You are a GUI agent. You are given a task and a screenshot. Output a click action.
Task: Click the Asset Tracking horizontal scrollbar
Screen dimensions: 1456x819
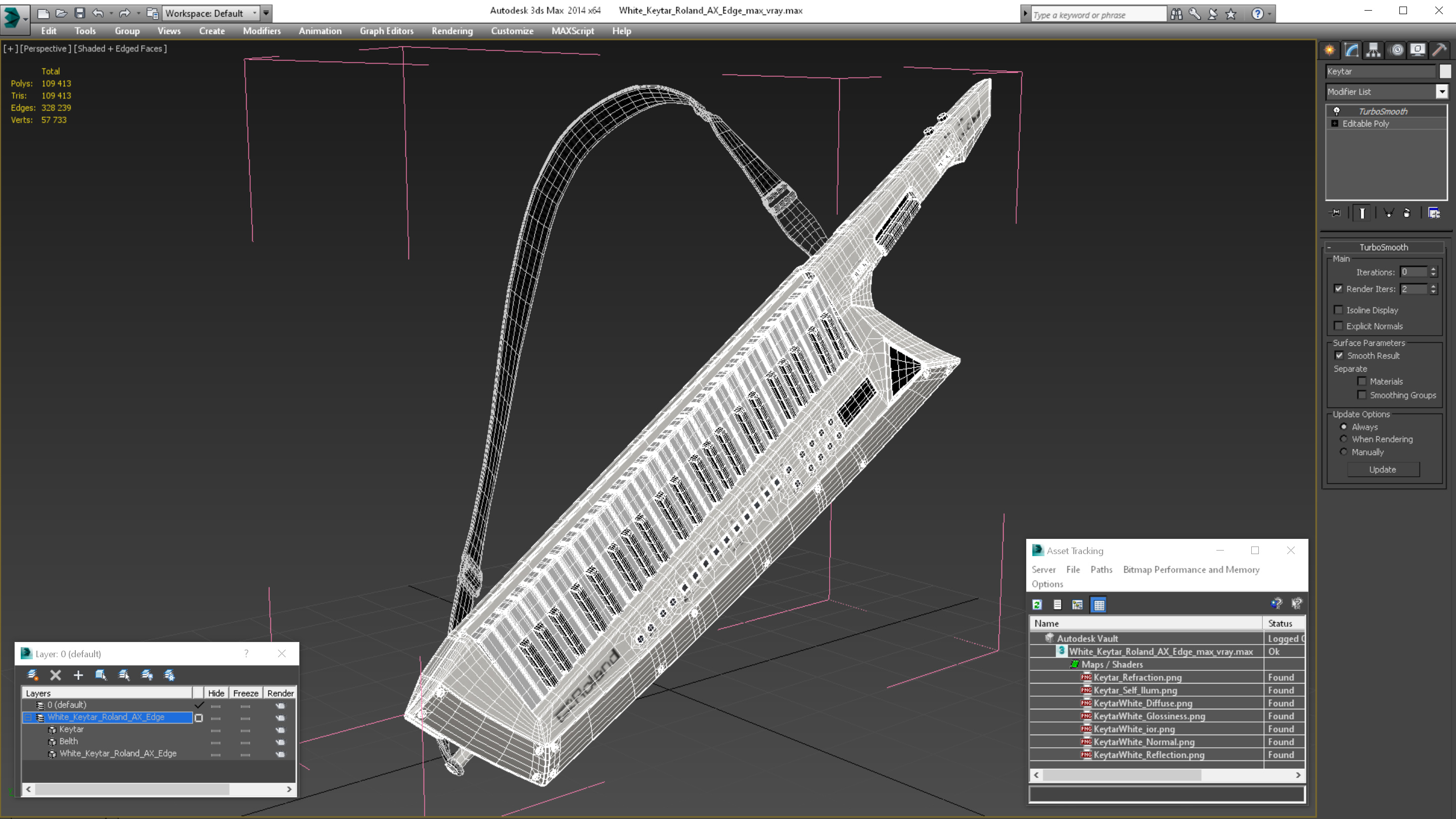coord(1167,775)
